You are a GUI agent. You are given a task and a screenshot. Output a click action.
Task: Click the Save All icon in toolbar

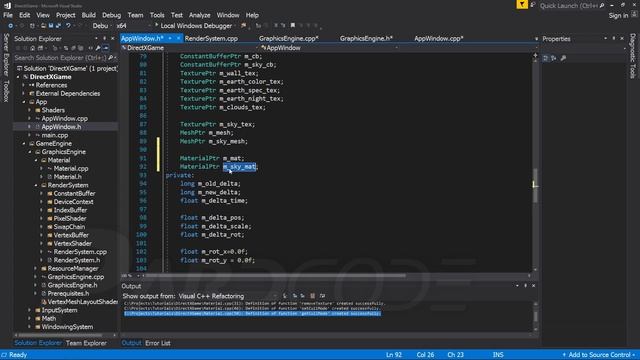pos(58,26)
